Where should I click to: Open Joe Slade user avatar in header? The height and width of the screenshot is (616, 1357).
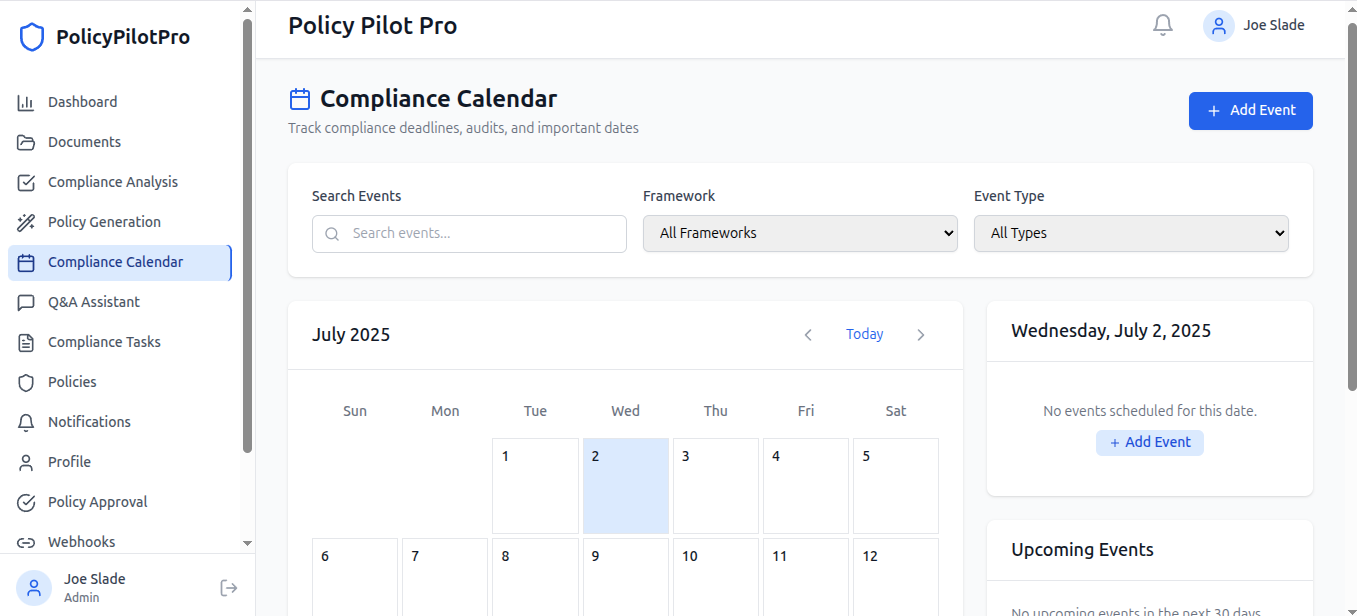click(1218, 26)
